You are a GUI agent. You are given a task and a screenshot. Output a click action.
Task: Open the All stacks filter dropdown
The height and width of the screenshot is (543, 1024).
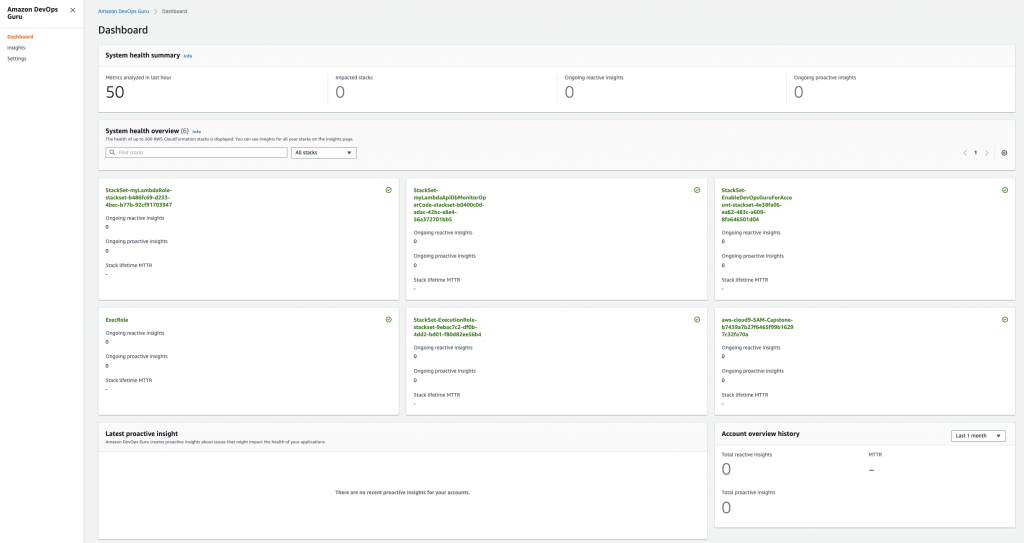(x=324, y=152)
